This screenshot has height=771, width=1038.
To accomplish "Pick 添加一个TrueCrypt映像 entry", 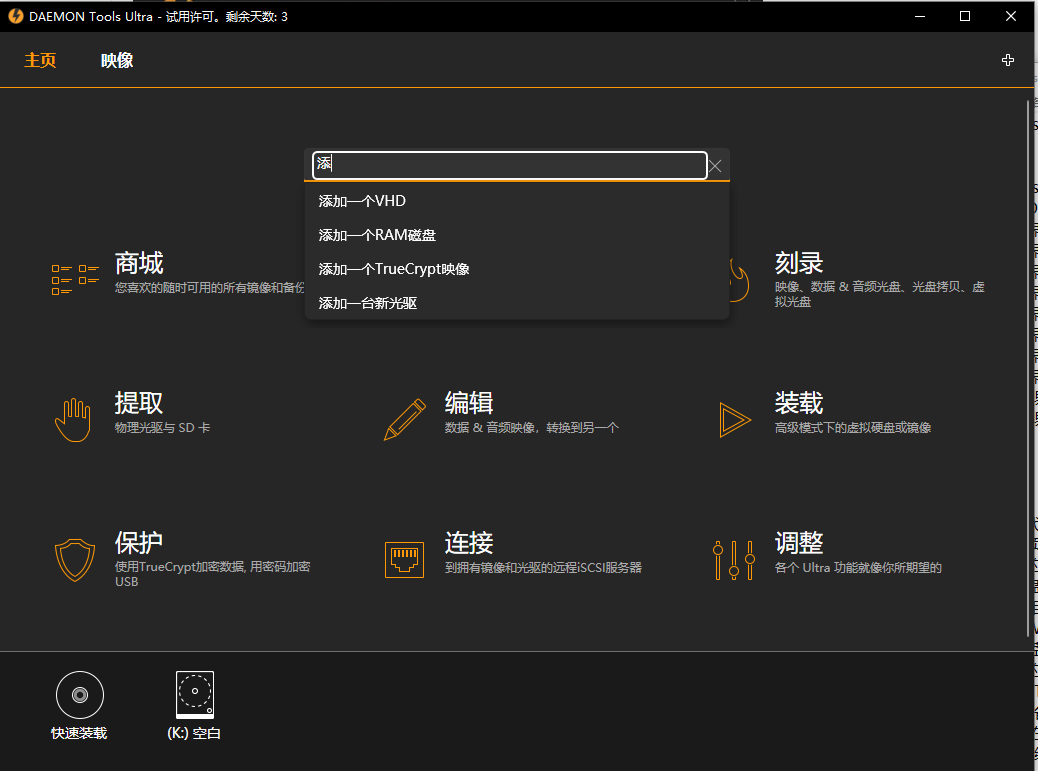I will point(394,268).
